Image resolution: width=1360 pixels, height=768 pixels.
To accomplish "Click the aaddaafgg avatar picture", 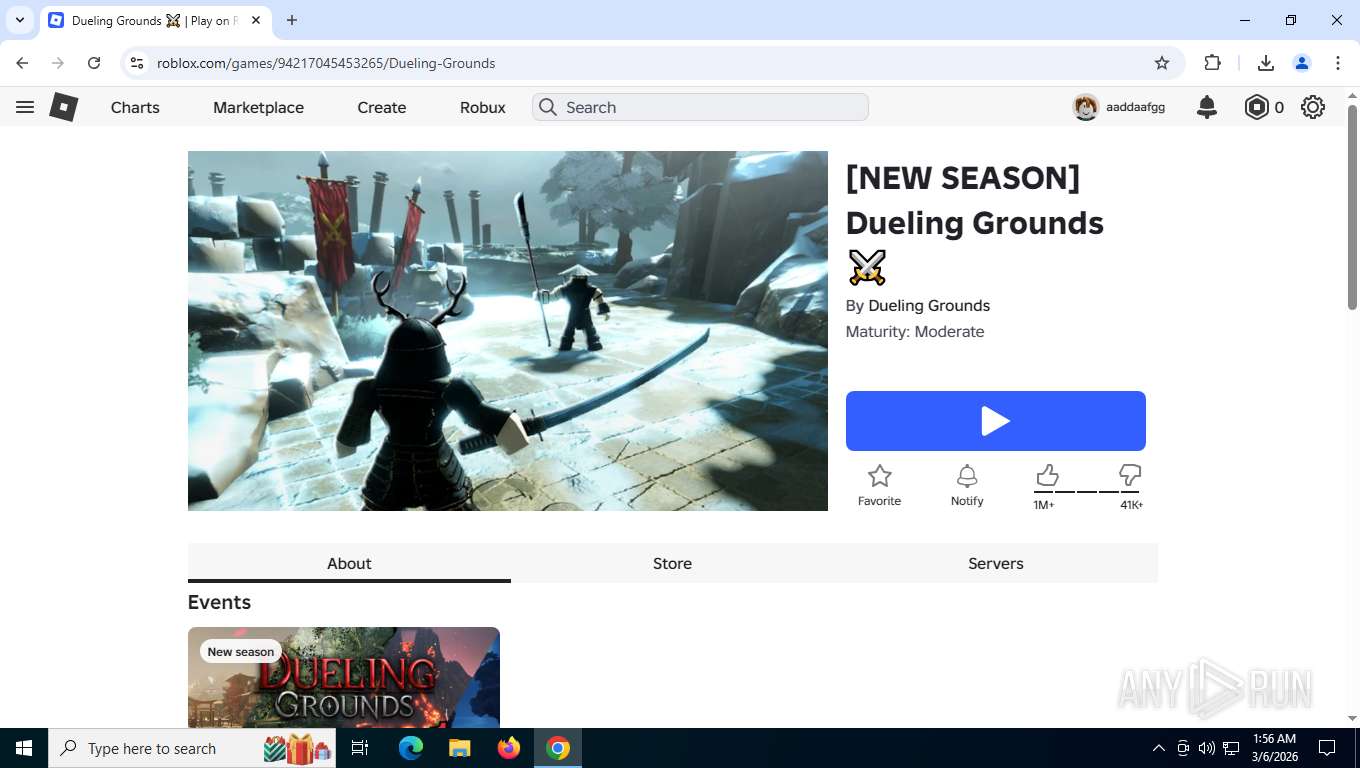I will coord(1086,107).
